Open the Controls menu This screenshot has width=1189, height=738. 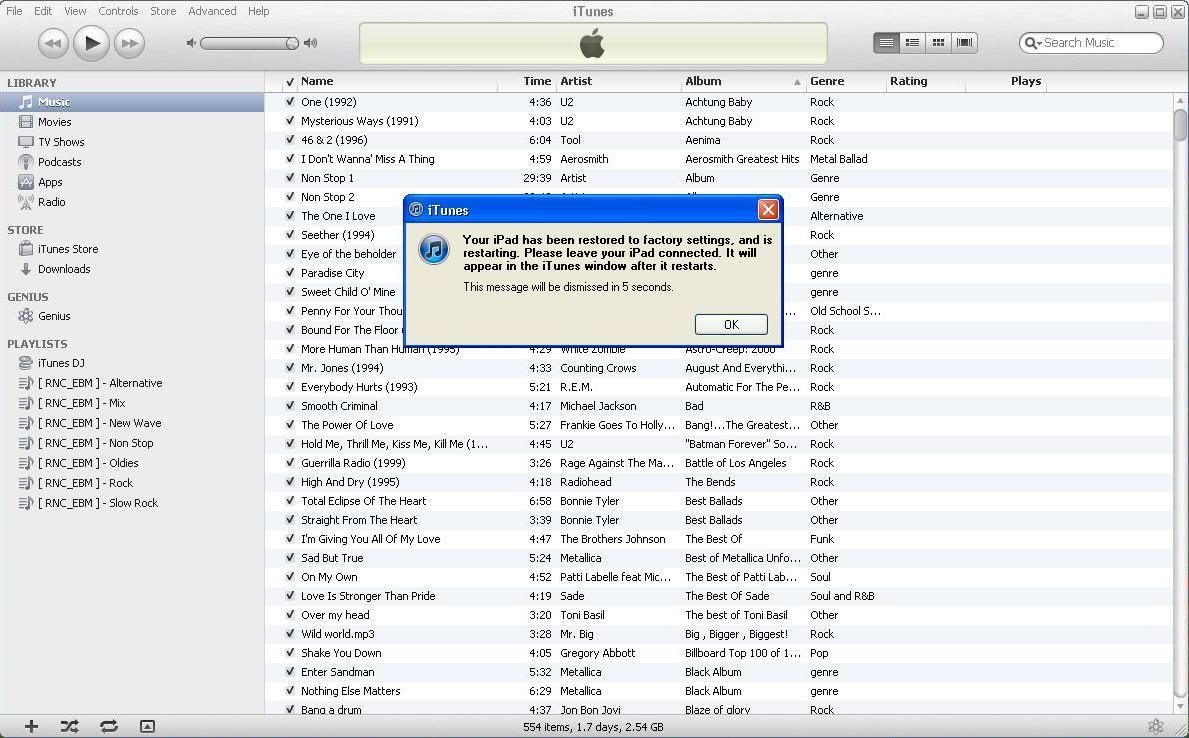[118, 11]
